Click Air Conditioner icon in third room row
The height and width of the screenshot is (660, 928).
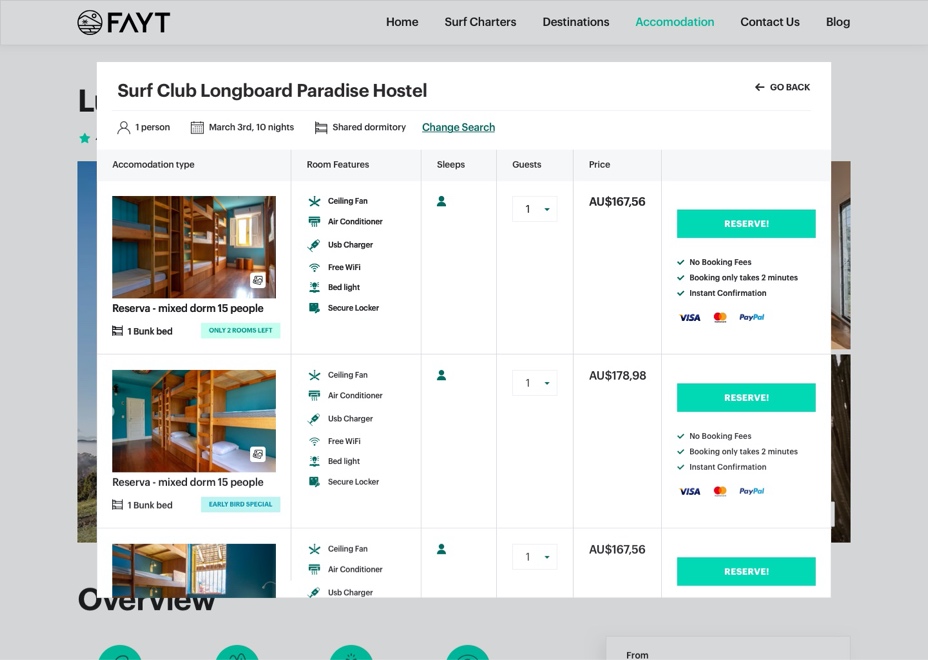(x=314, y=569)
